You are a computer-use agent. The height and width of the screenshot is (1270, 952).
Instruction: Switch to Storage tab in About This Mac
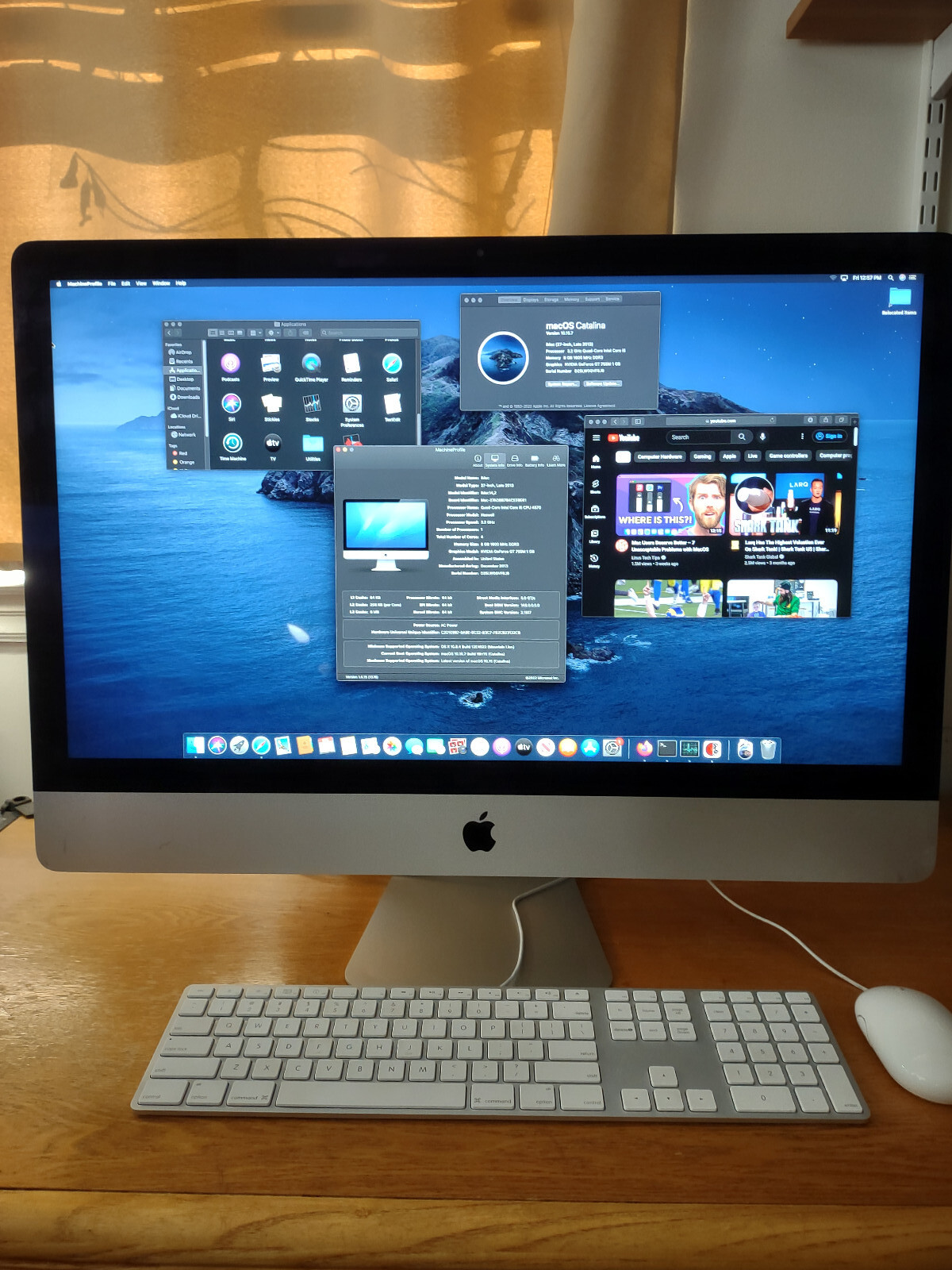pos(551,300)
